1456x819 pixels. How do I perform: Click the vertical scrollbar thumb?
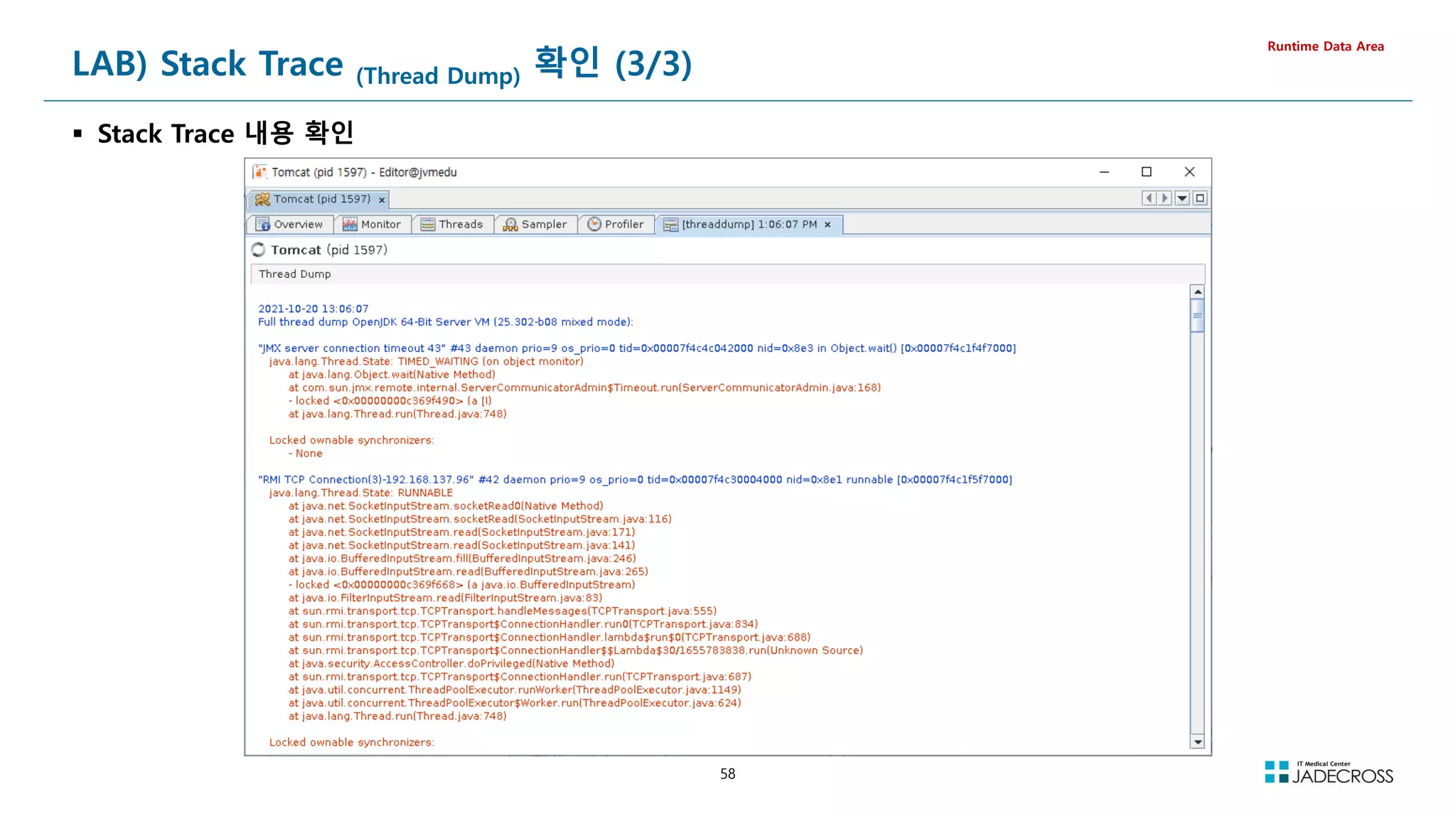tap(1198, 316)
